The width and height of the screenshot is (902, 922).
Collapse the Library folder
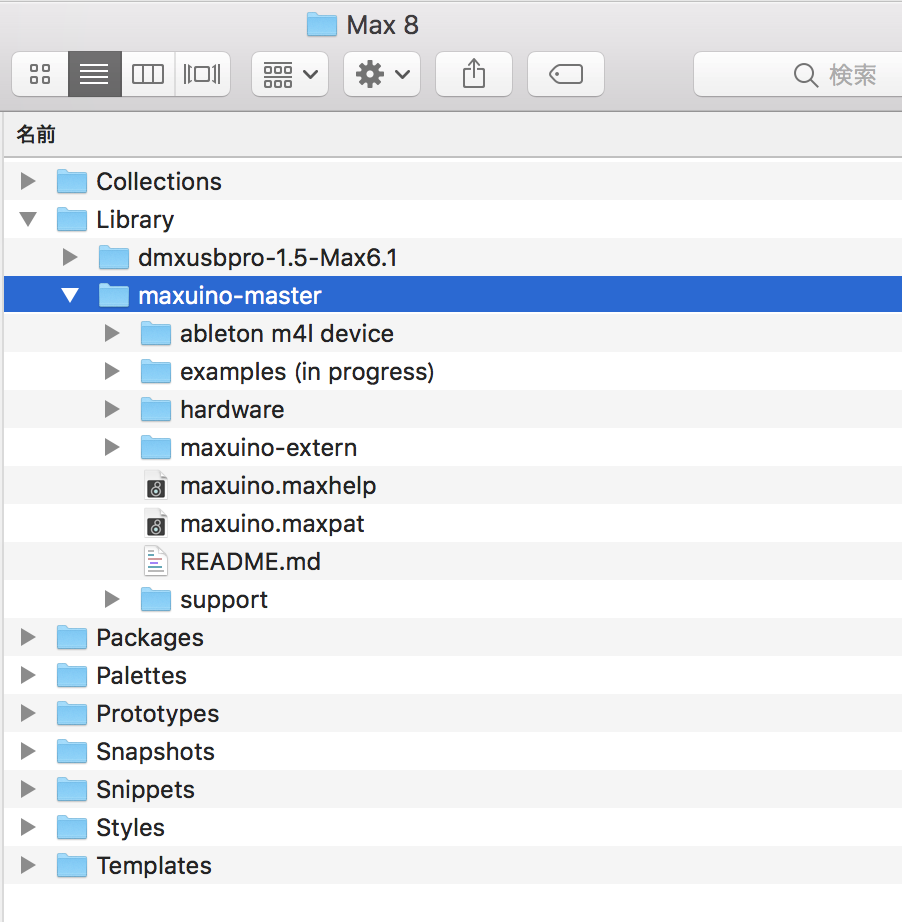[28, 220]
